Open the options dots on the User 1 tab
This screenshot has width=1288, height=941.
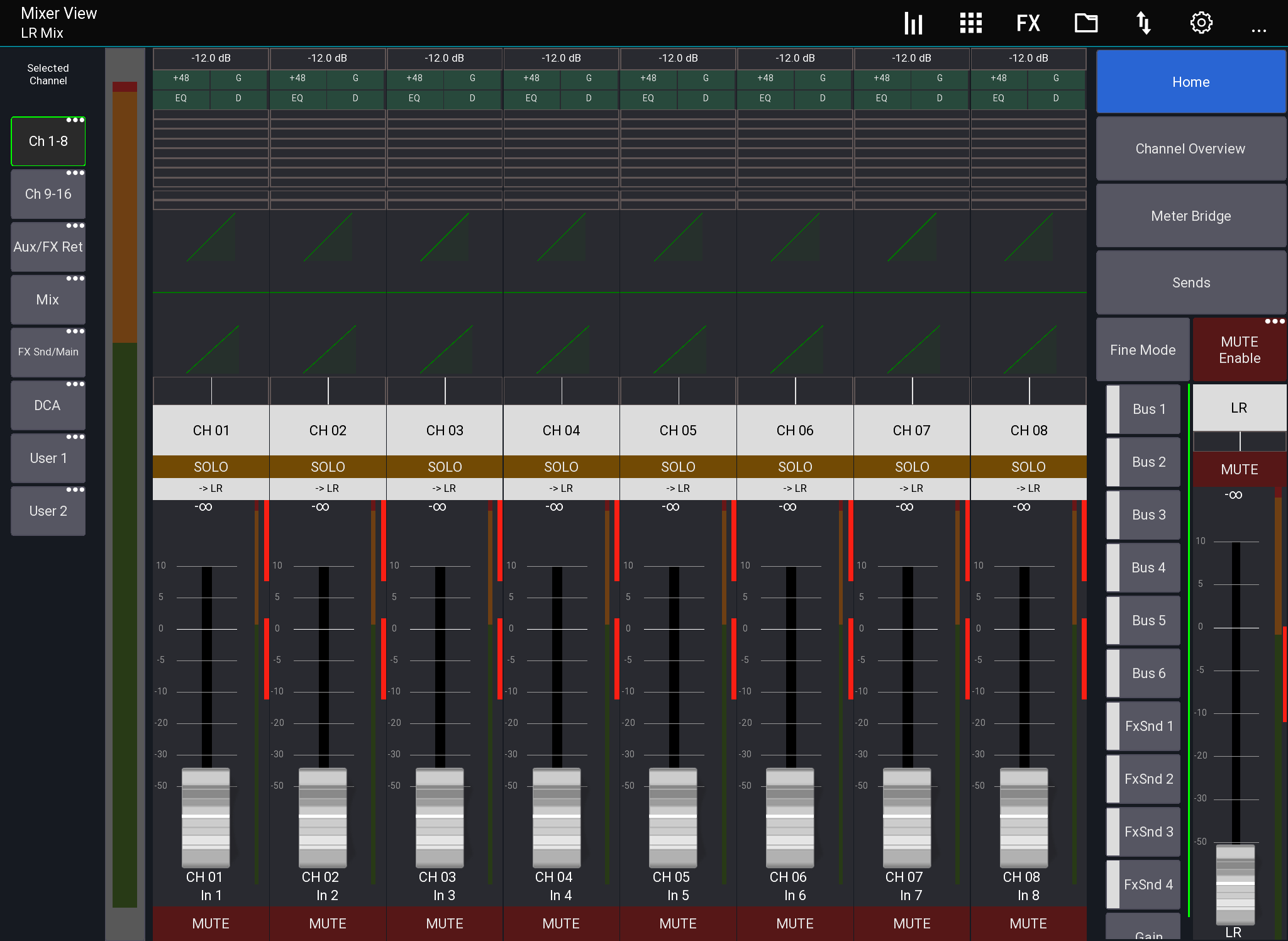77,437
